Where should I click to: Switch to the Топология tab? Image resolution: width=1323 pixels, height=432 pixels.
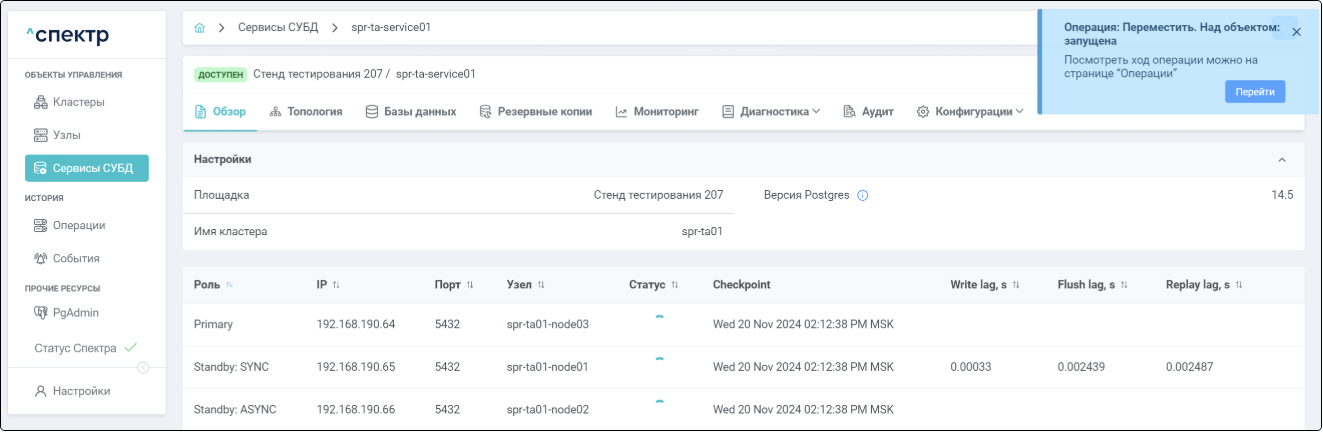click(306, 112)
